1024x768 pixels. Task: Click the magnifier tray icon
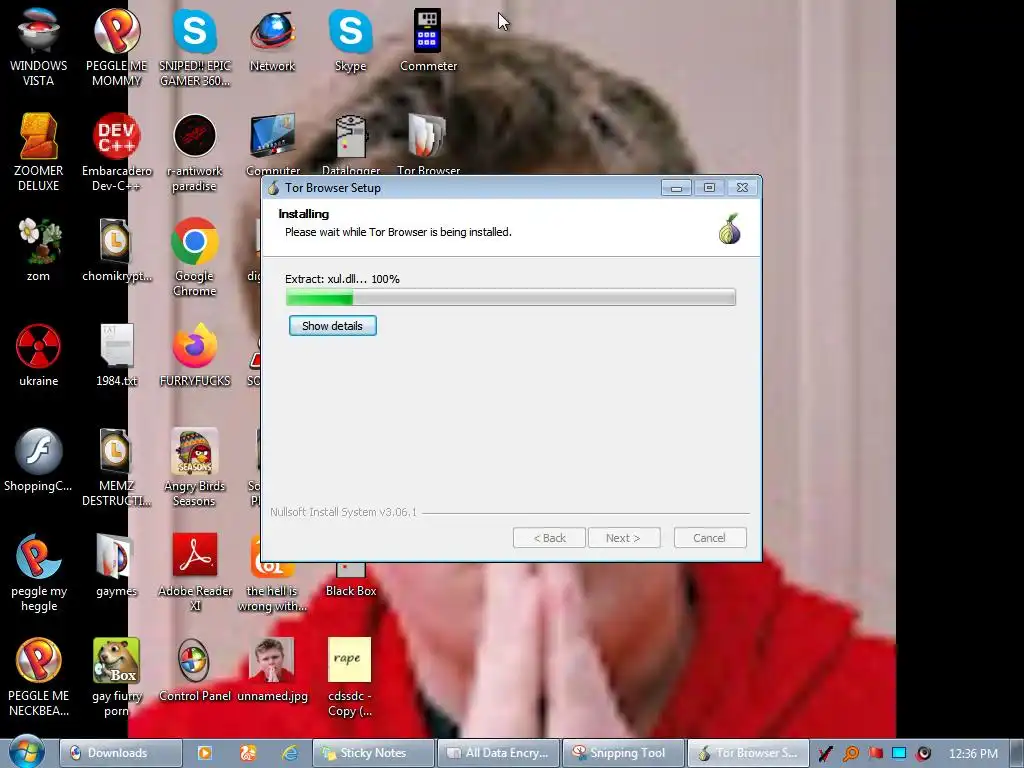[x=850, y=754]
